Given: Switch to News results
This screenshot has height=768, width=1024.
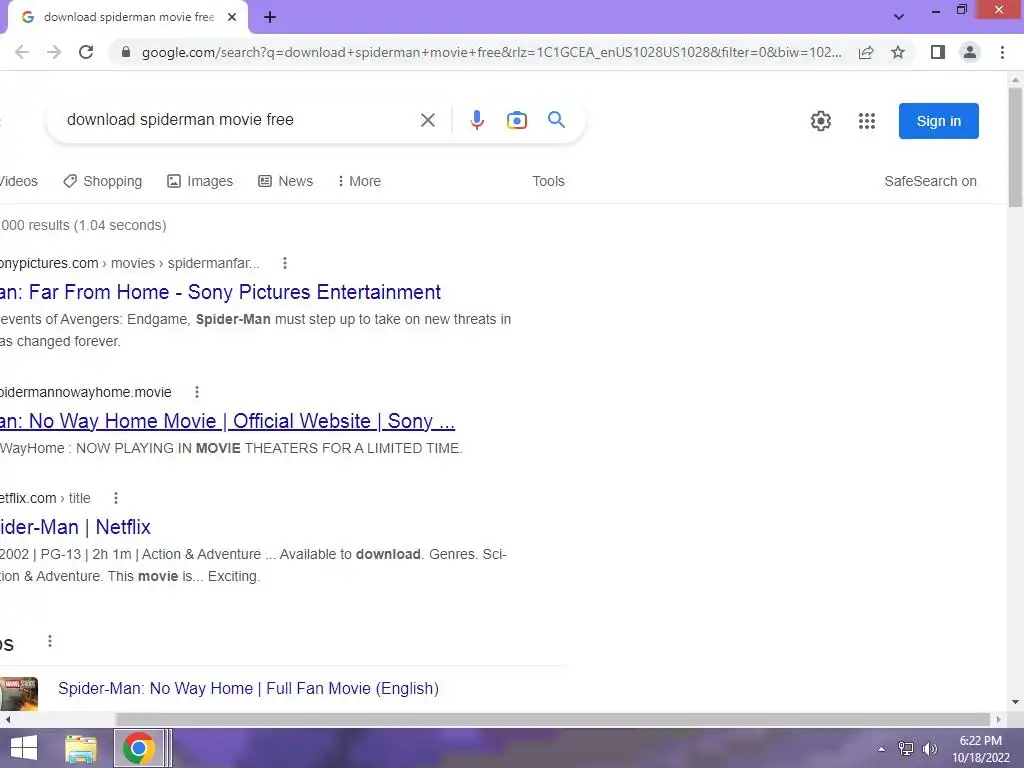Looking at the screenshot, I should (x=286, y=182).
